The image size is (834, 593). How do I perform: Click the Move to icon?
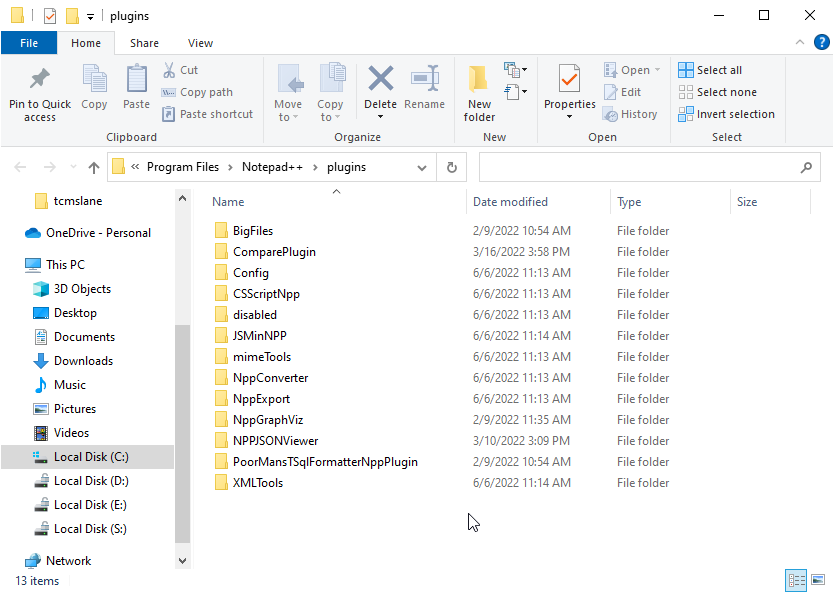[290, 79]
